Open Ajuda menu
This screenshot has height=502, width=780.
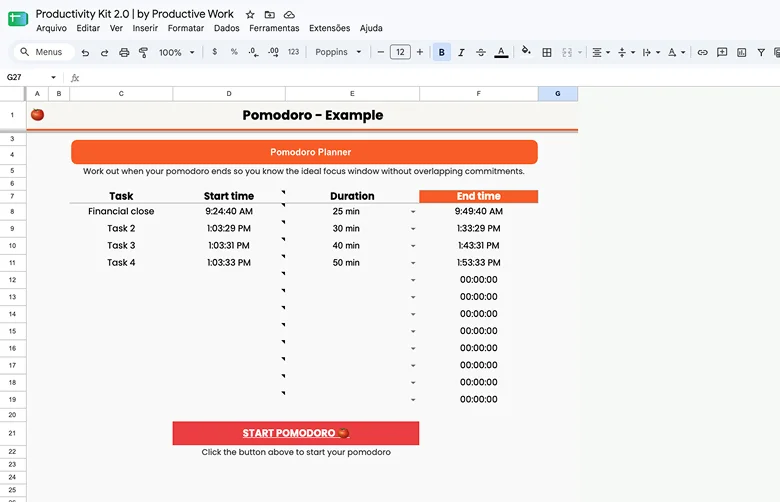click(x=371, y=28)
